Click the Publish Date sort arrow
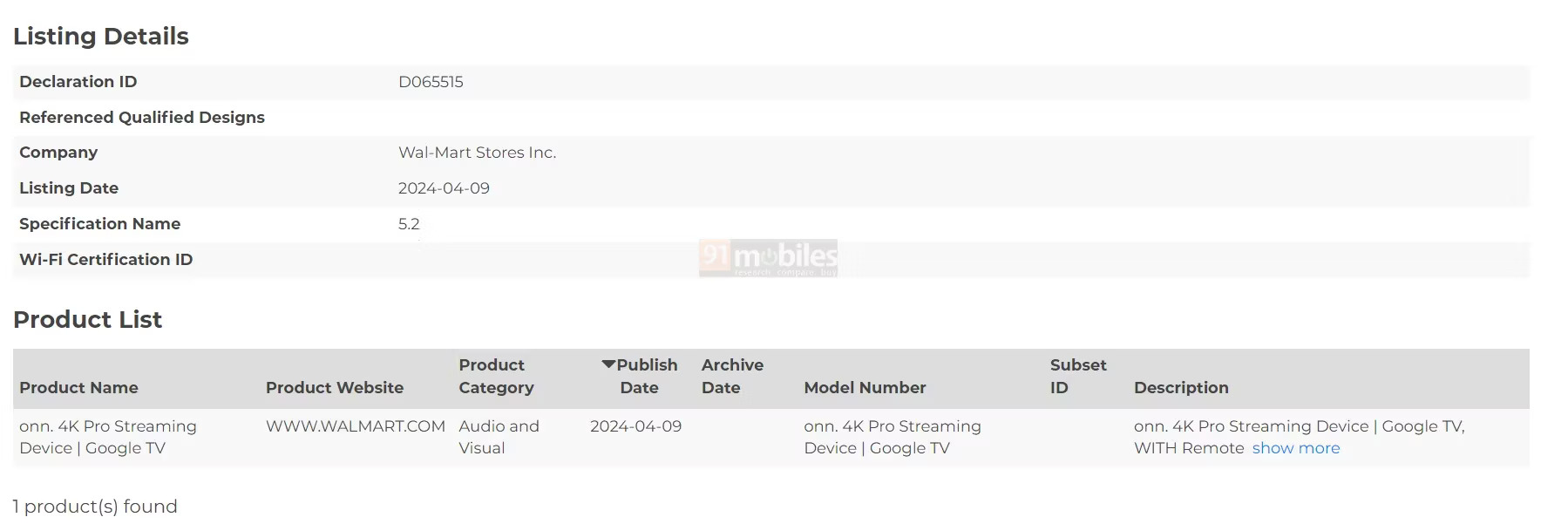1568x524 pixels. (x=608, y=364)
